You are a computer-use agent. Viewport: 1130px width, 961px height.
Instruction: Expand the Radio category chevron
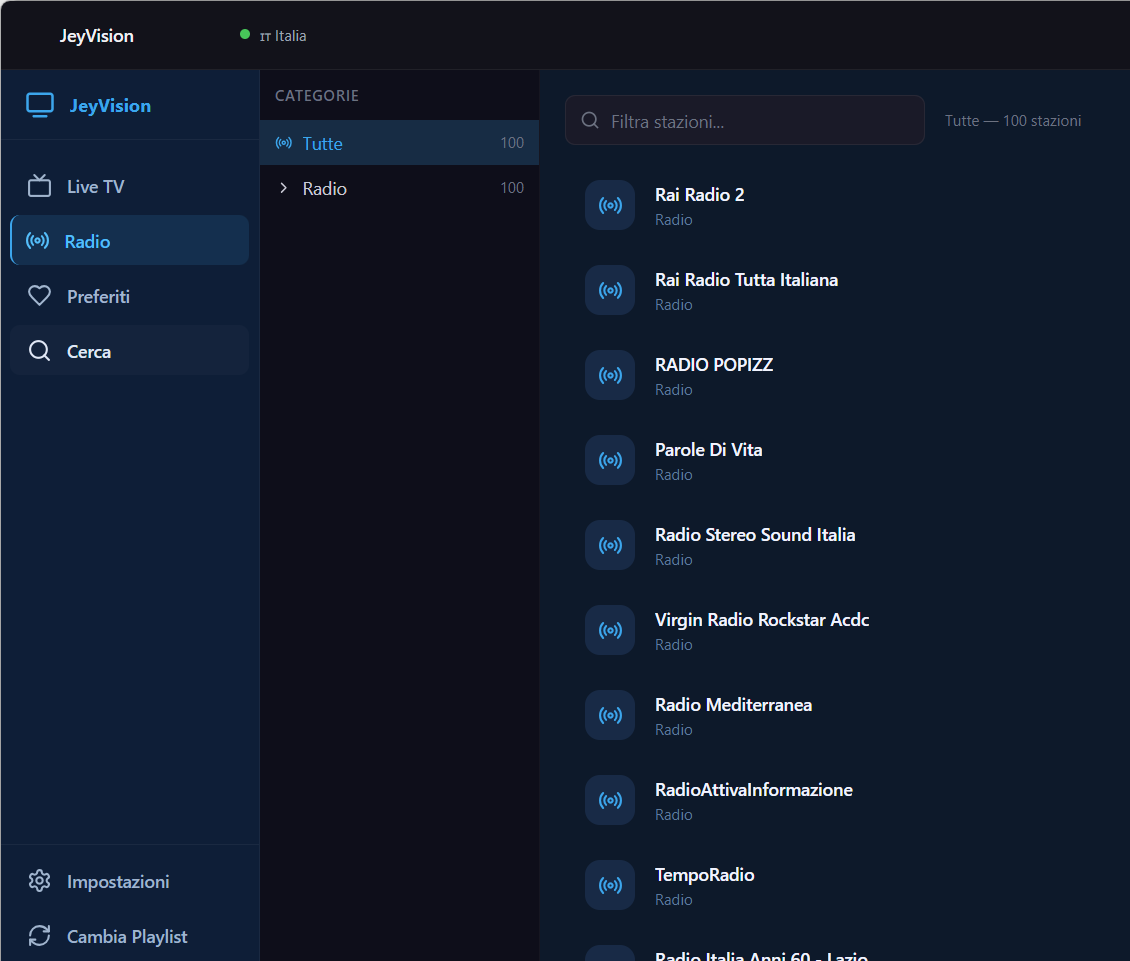point(283,188)
